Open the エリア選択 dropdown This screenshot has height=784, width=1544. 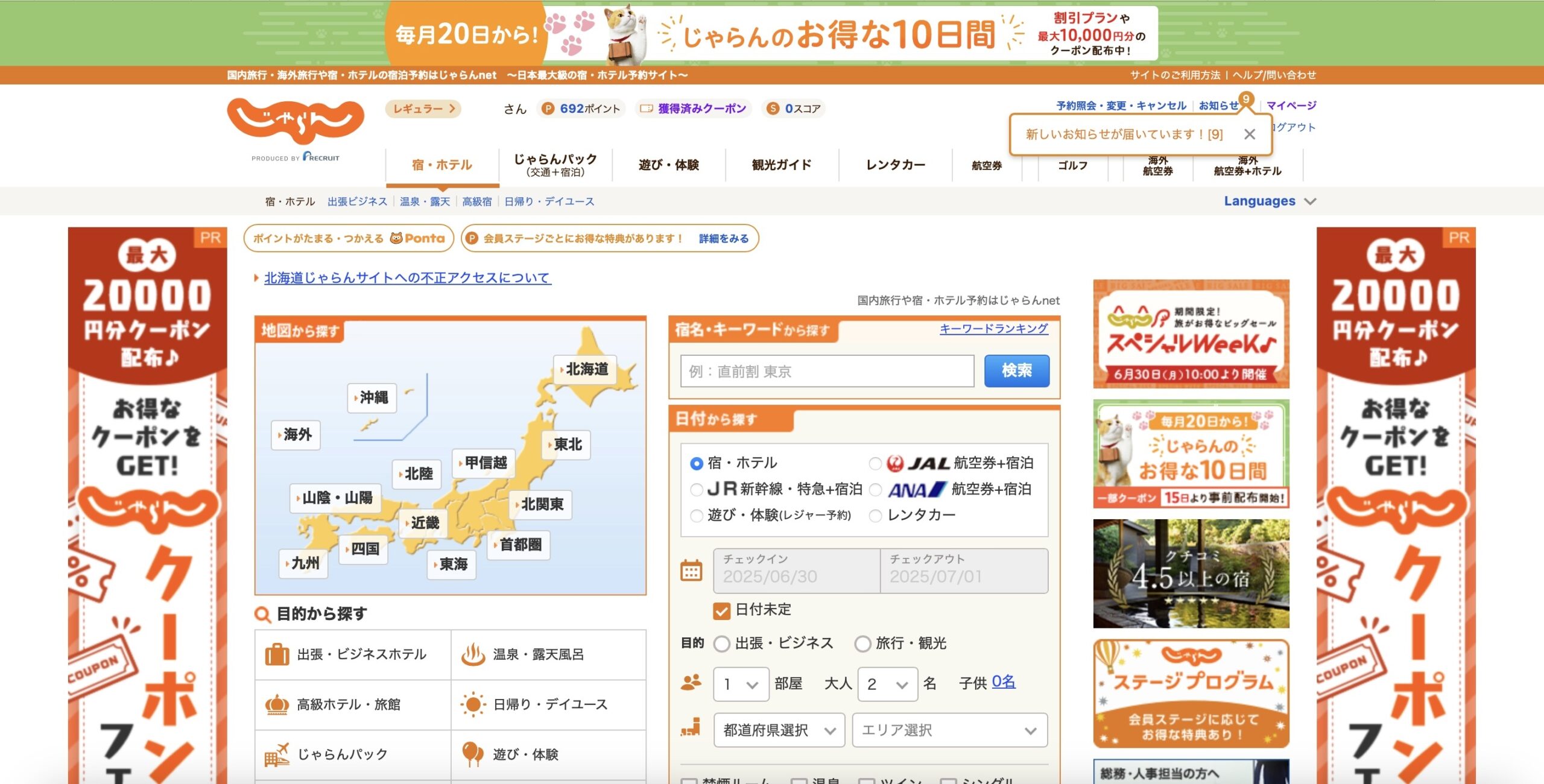(949, 730)
